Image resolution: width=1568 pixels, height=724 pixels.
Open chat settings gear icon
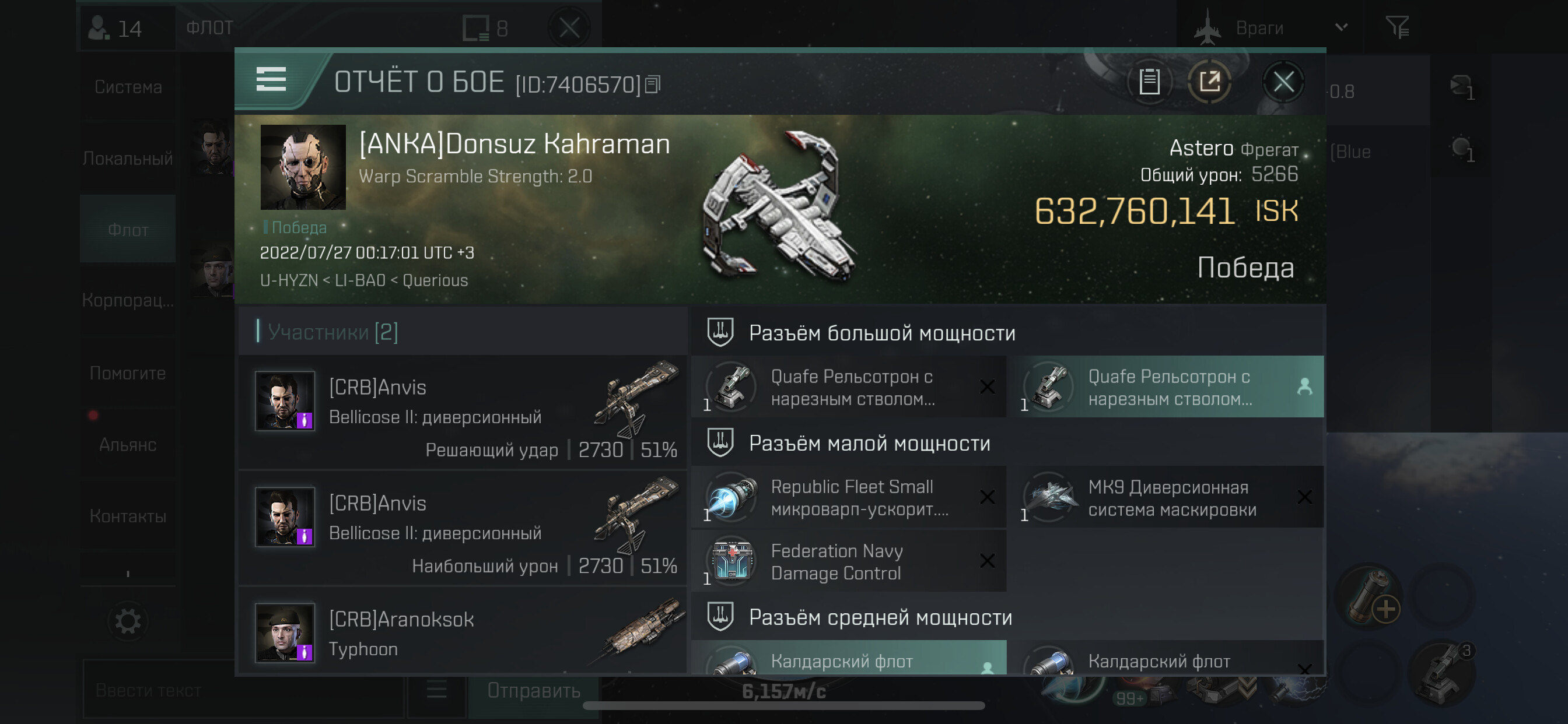[x=128, y=621]
